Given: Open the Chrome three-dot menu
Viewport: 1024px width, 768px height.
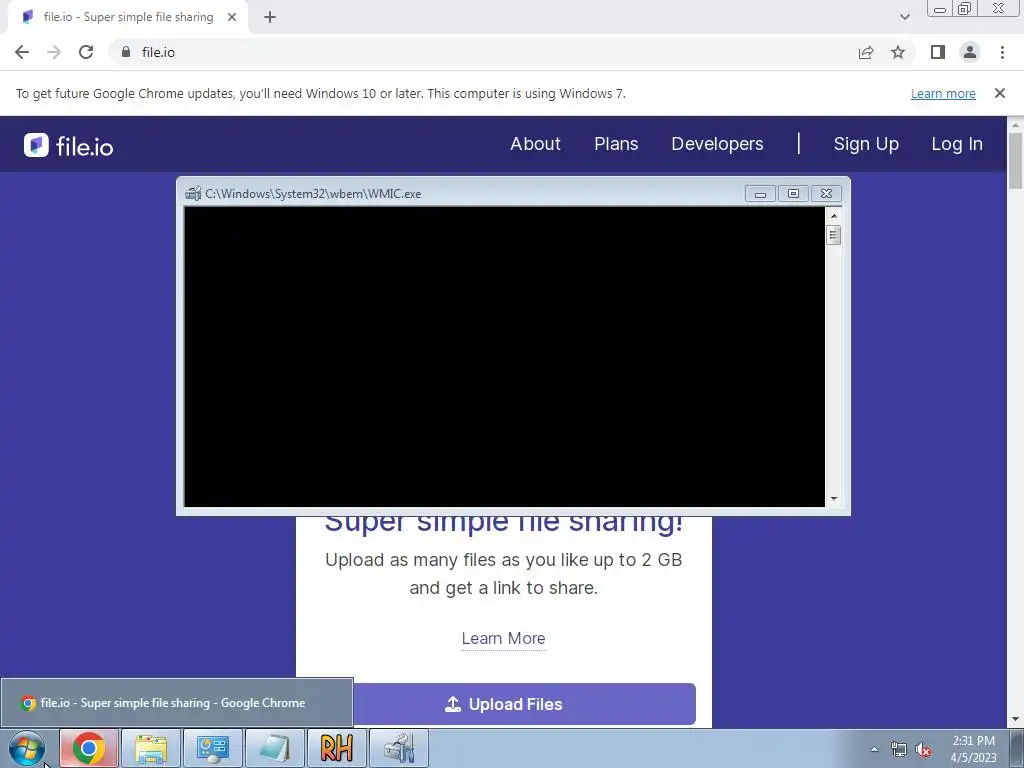Looking at the screenshot, I should point(1002,52).
